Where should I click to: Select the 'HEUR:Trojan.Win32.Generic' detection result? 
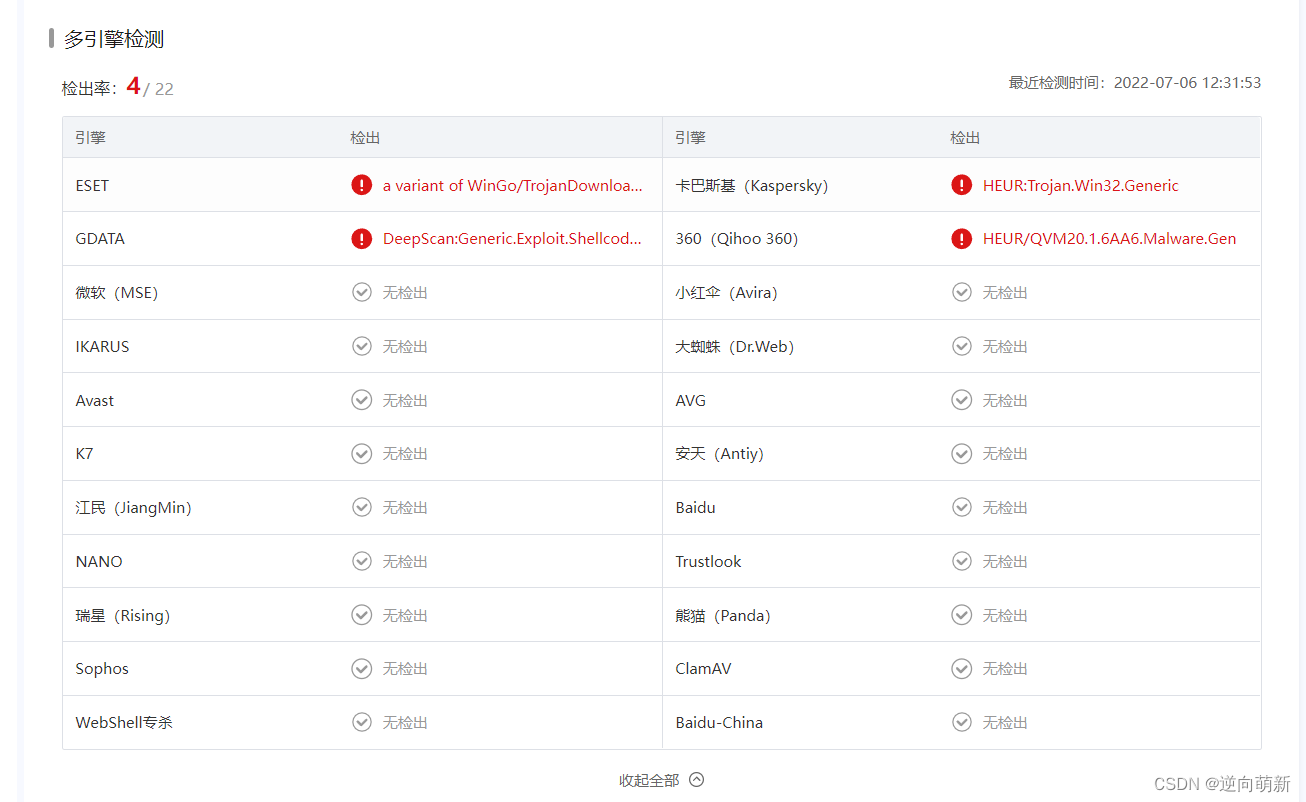[x=1081, y=185]
